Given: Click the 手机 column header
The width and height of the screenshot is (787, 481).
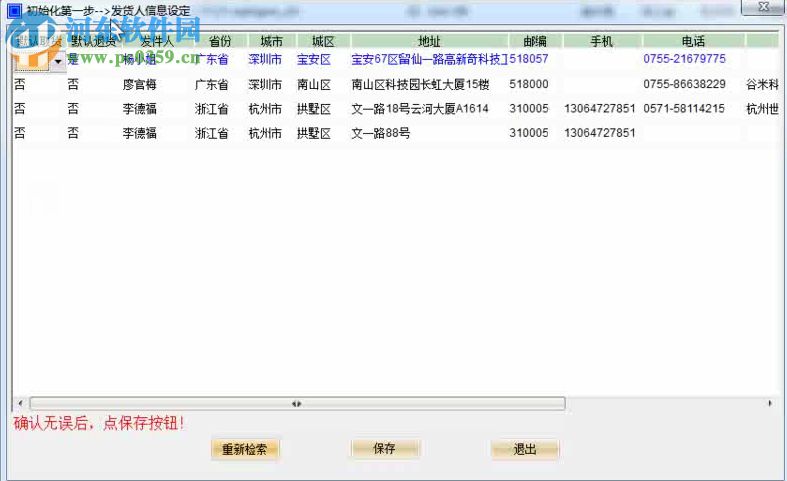Looking at the screenshot, I should pyautogui.click(x=602, y=41).
